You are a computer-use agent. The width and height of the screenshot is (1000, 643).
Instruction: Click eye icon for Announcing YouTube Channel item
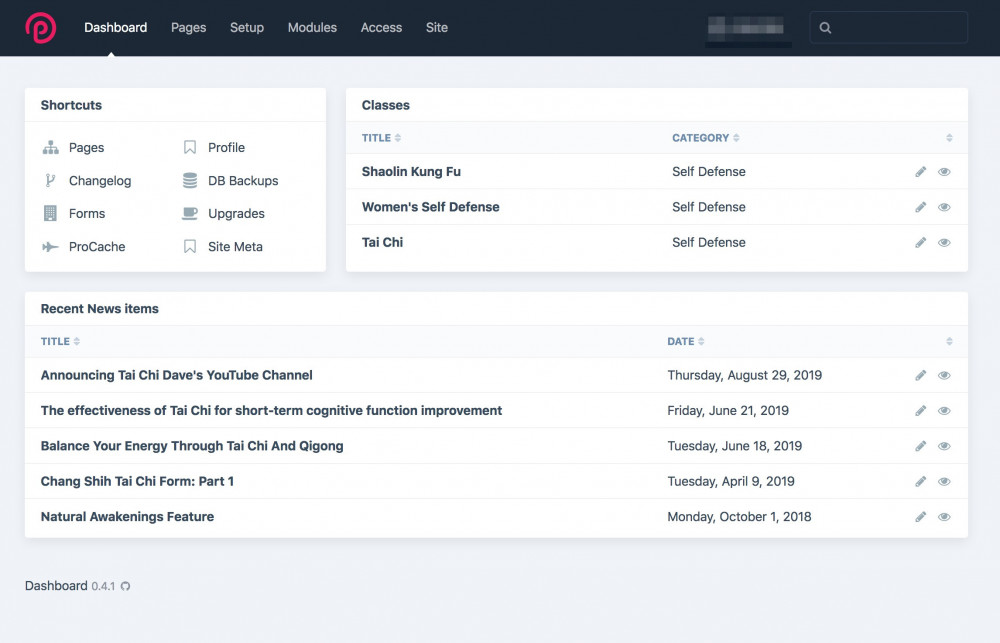(x=944, y=376)
